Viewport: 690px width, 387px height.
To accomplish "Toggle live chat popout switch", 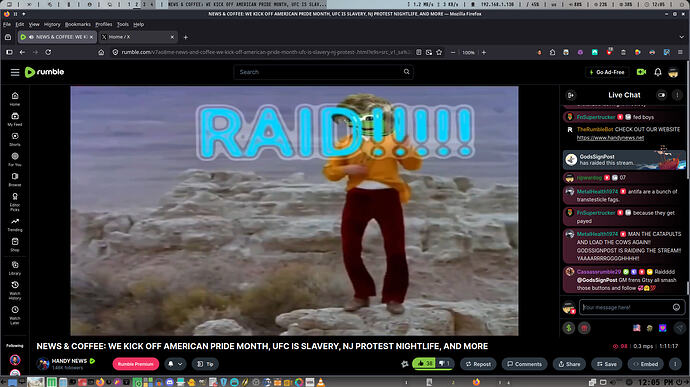I will pyautogui.click(x=661, y=95).
